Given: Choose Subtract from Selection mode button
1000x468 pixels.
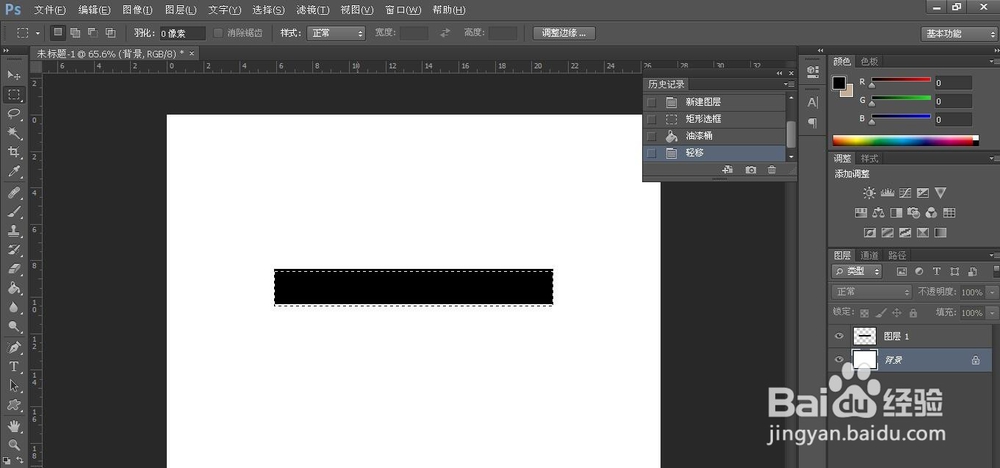Looking at the screenshot, I should (x=92, y=33).
